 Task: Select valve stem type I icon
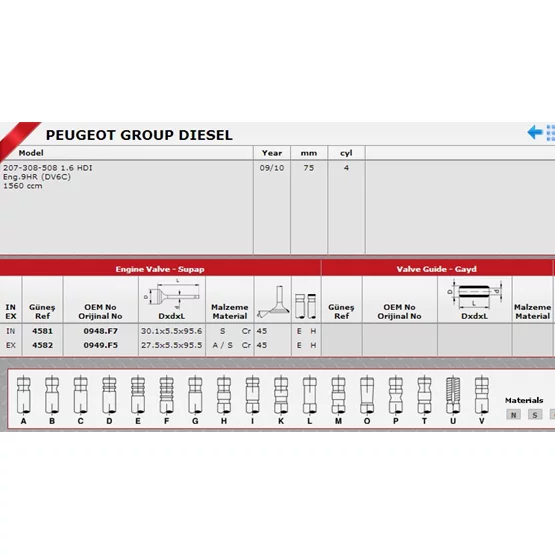252,395
